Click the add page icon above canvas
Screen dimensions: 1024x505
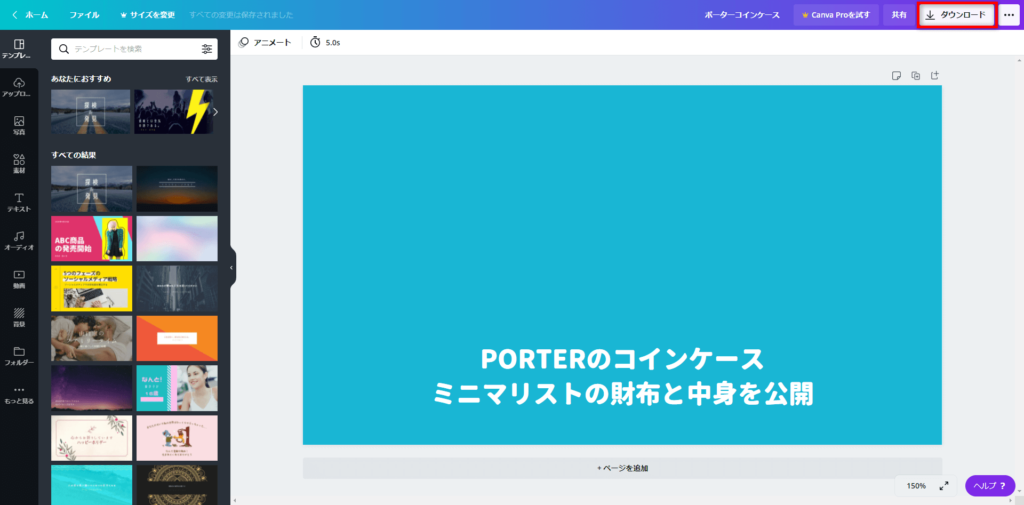point(935,75)
